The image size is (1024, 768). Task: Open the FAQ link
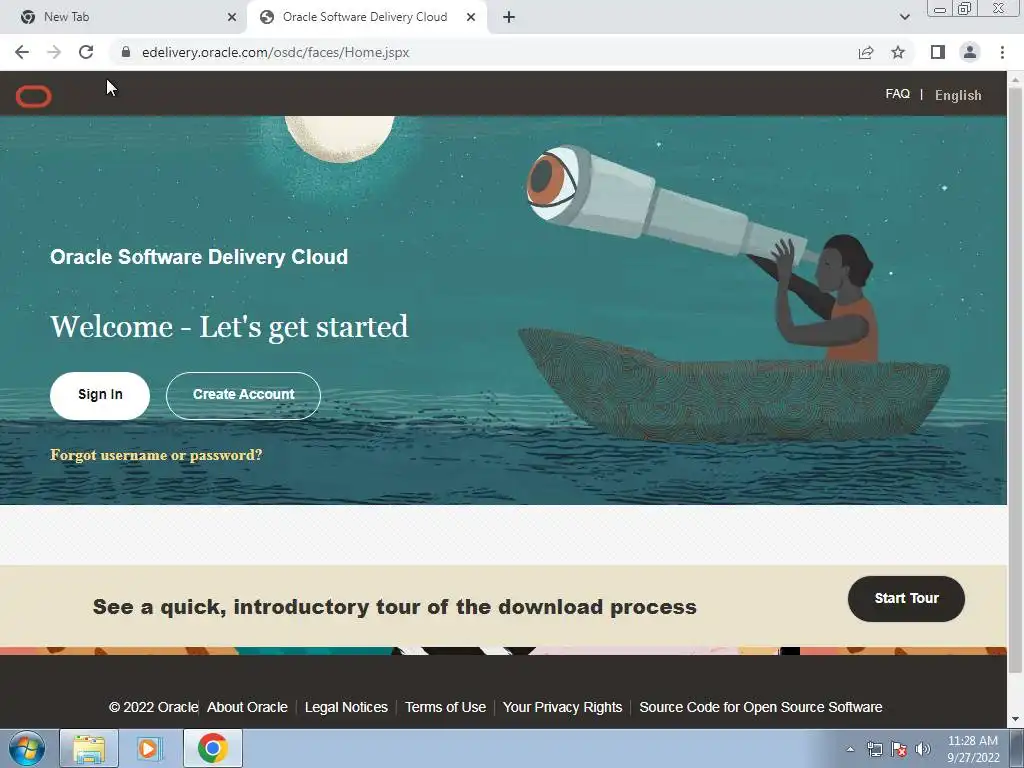coord(897,94)
